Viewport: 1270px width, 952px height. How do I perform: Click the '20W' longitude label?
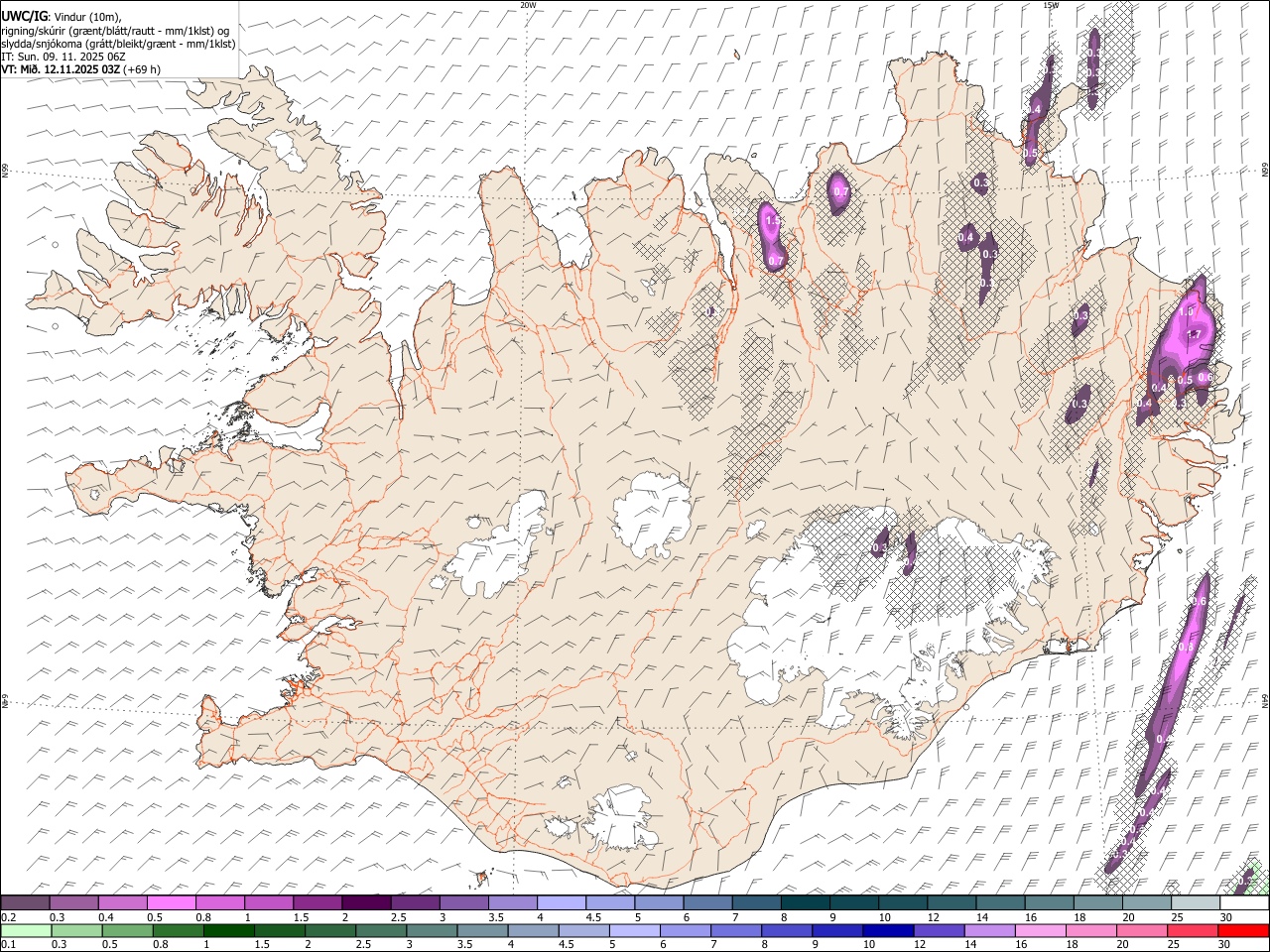[x=528, y=5]
